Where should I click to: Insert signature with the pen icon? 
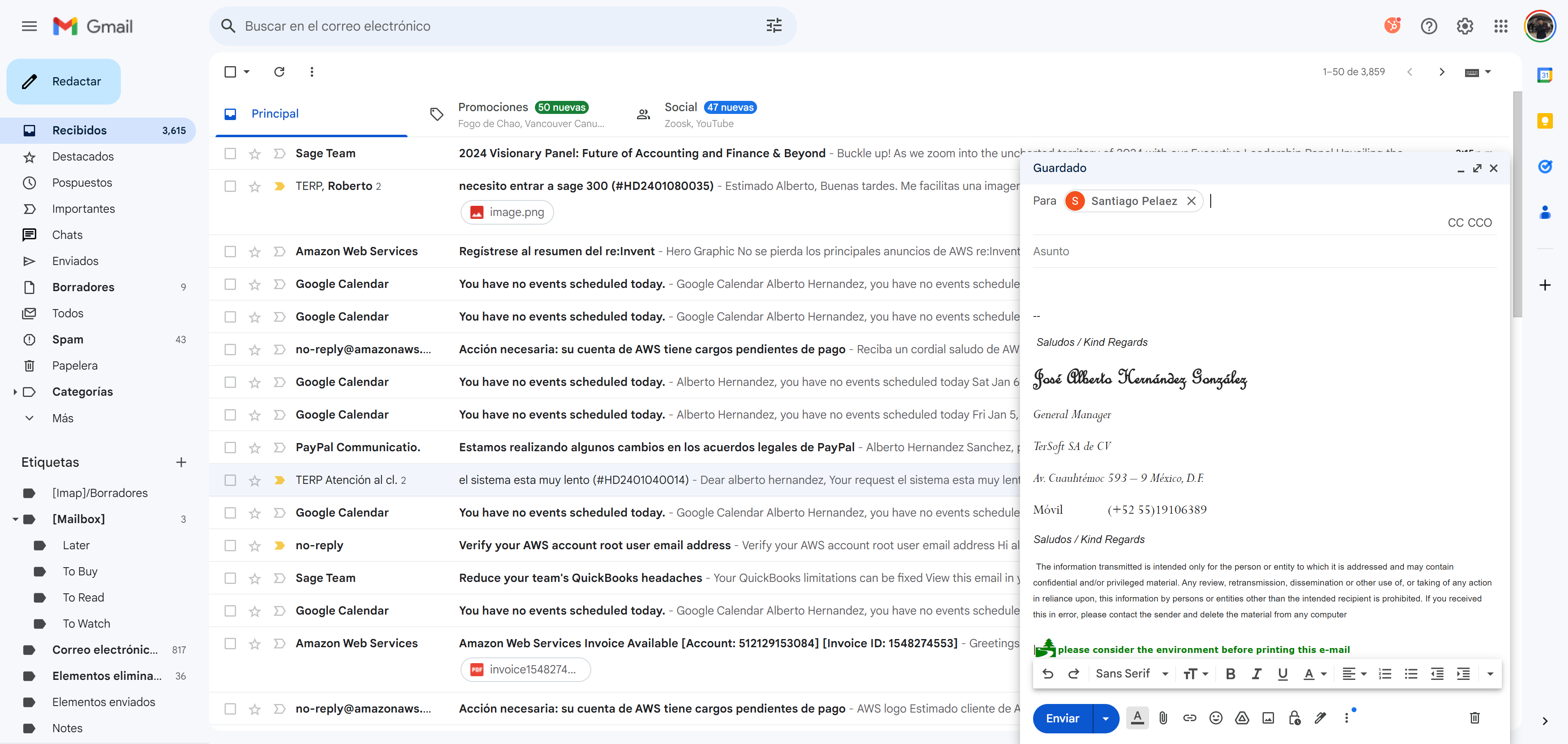tap(1320, 718)
